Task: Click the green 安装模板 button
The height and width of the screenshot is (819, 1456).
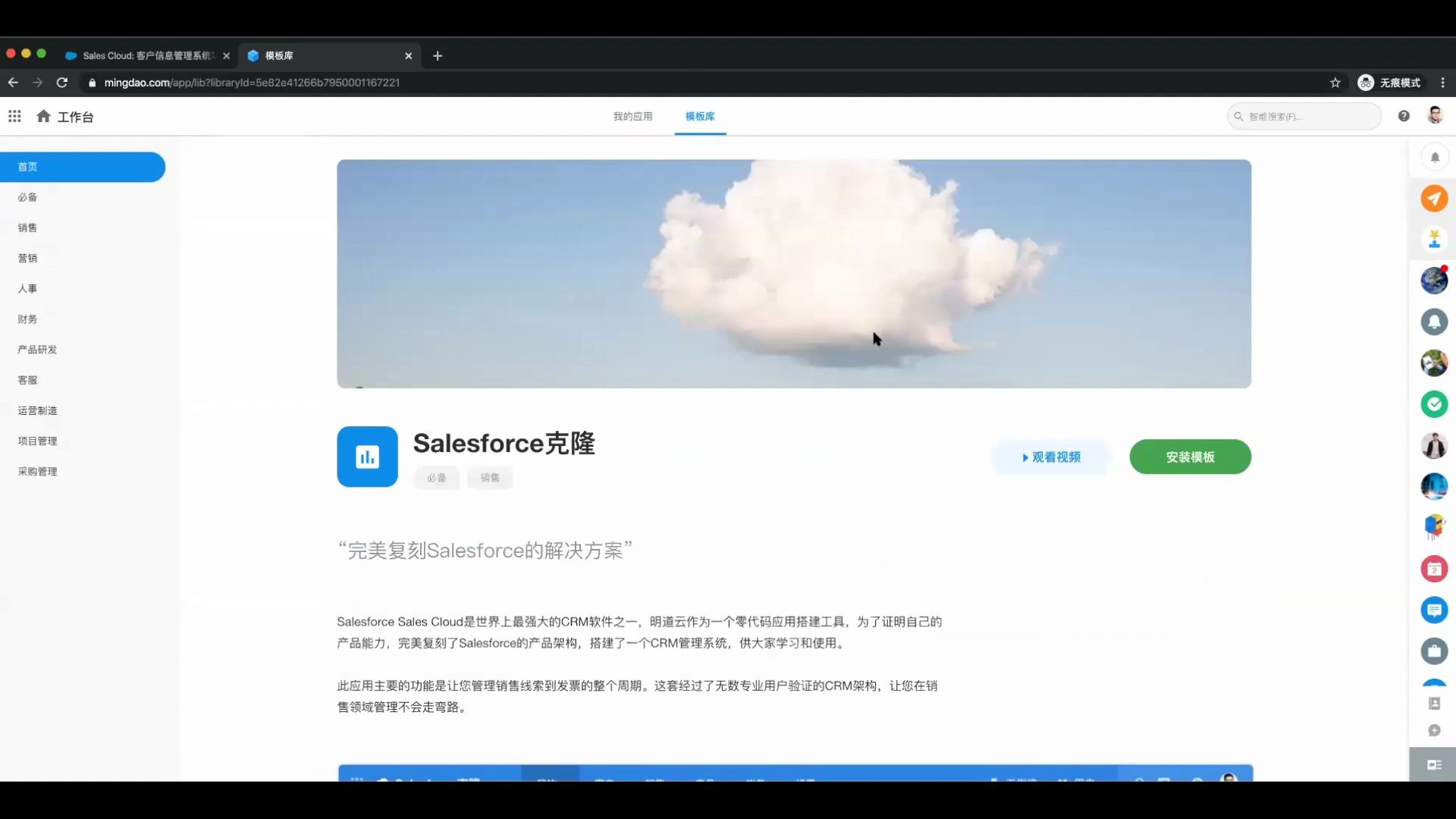Action: pyautogui.click(x=1190, y=457)
